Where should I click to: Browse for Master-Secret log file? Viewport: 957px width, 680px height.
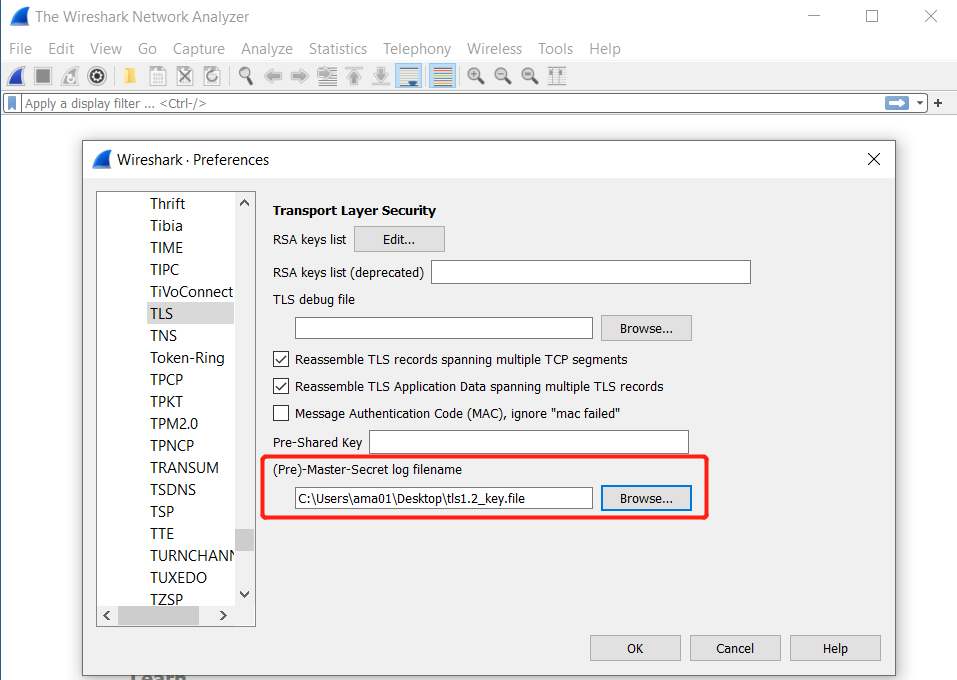[646, 498]
